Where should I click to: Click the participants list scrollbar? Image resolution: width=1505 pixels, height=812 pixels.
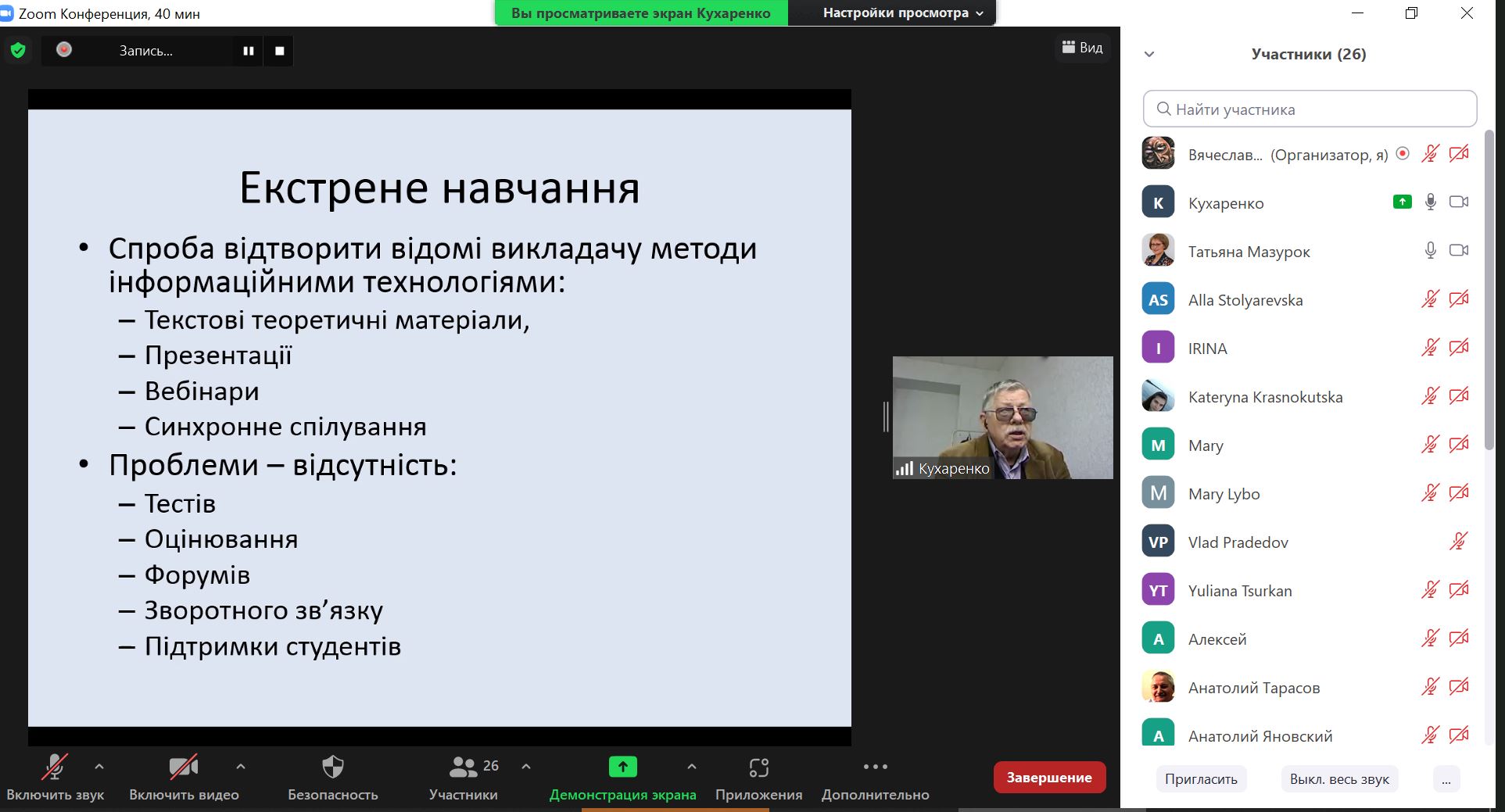(1488, 289)
